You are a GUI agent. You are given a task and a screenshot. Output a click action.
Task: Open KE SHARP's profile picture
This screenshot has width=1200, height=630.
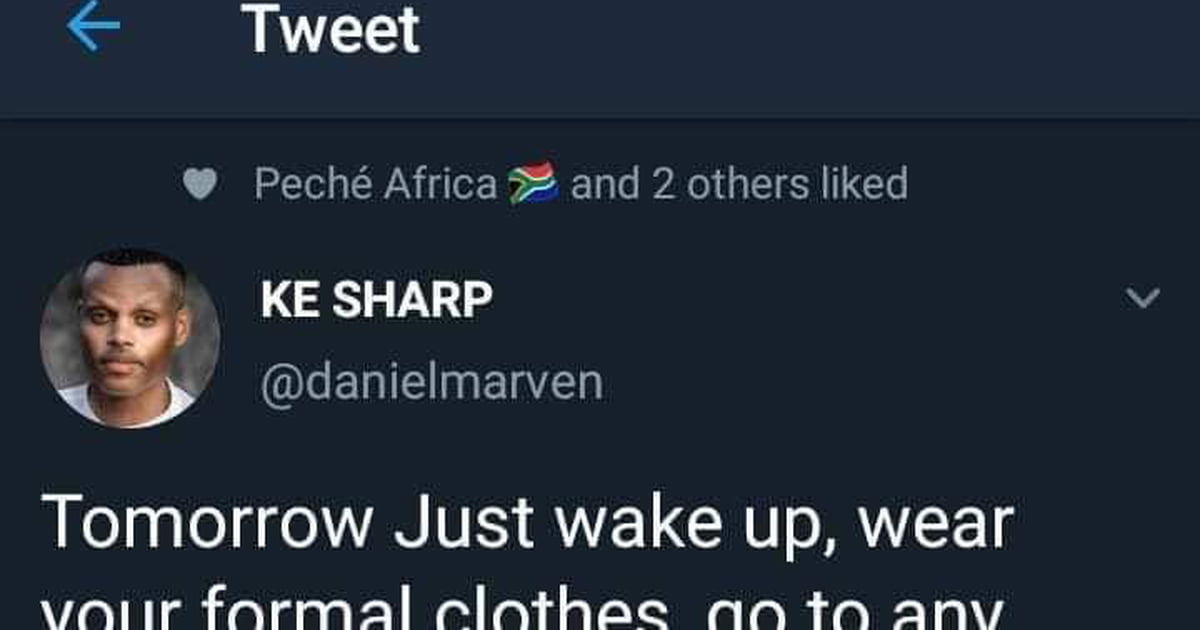click(130, 339)
